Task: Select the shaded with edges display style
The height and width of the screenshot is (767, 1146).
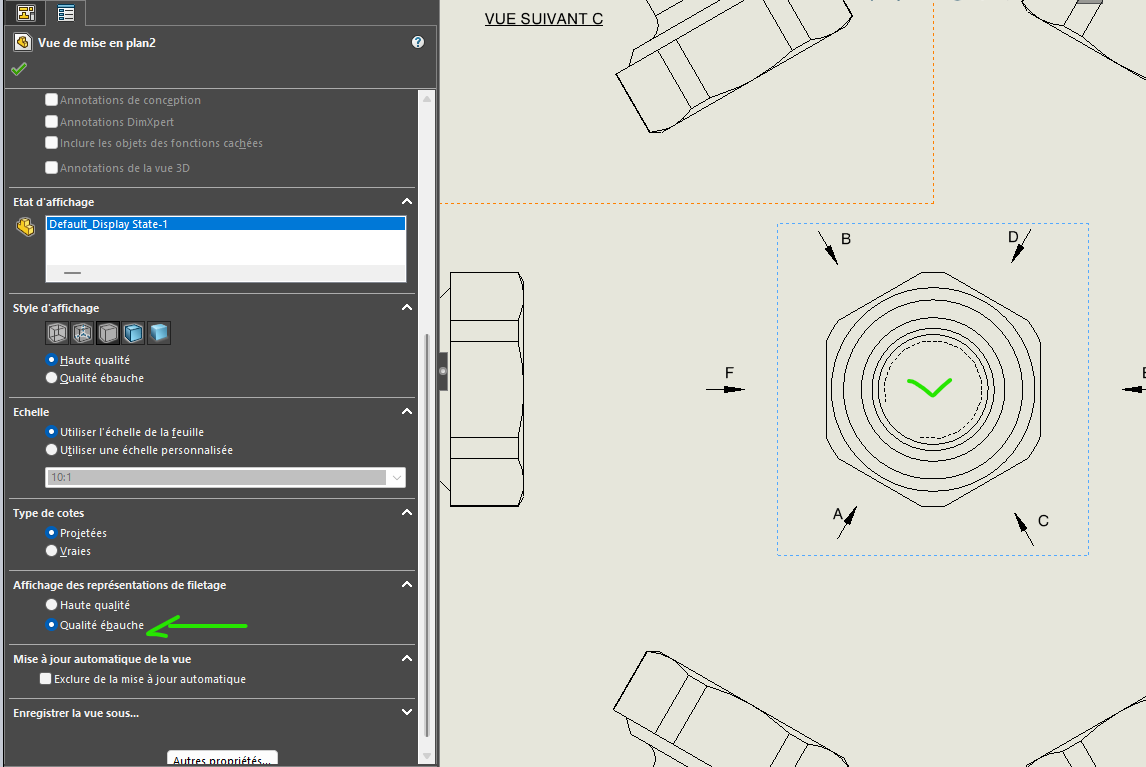Action: click(x=133, y=333)
